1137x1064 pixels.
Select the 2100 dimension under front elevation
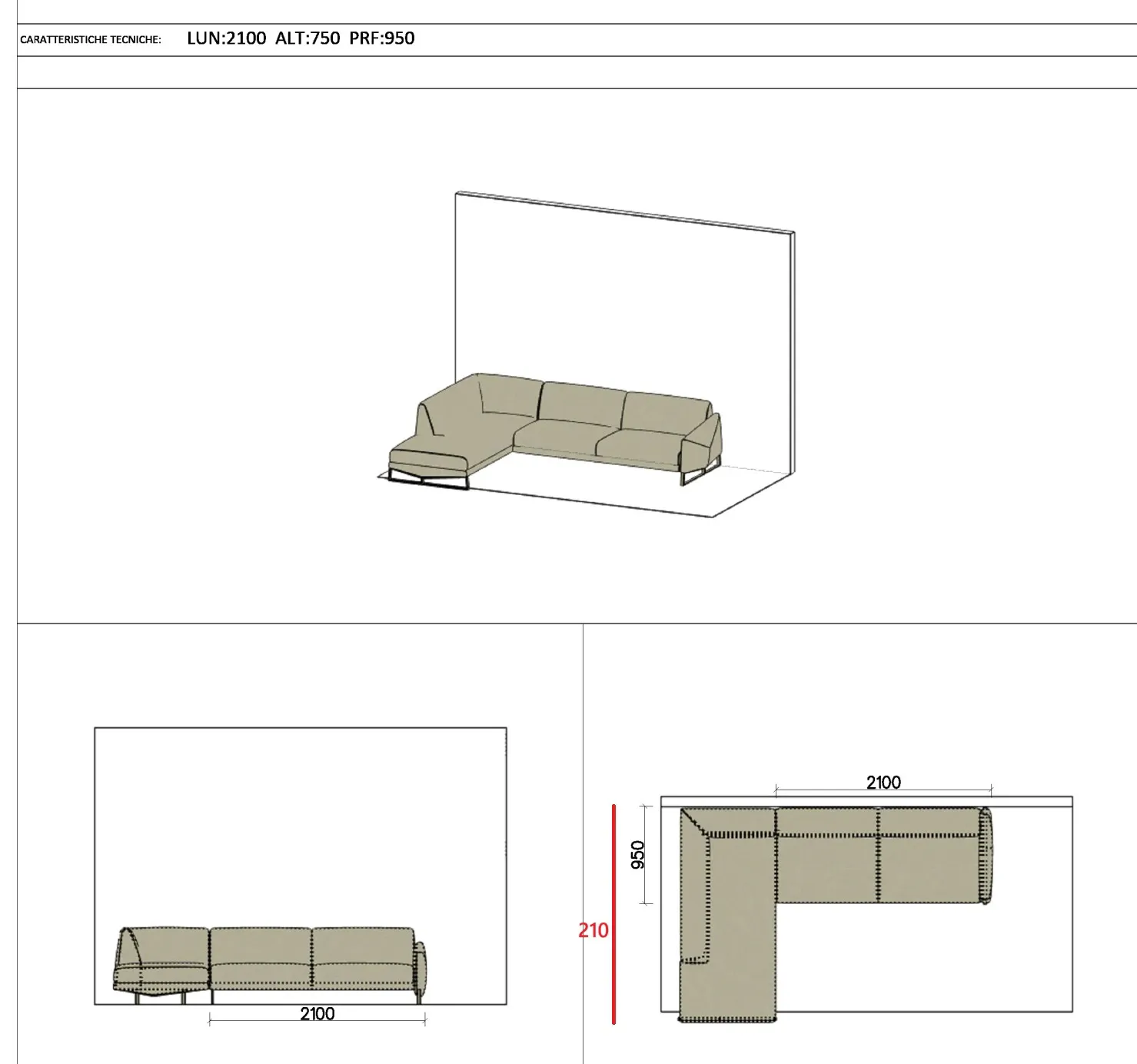coord(317,1014)
